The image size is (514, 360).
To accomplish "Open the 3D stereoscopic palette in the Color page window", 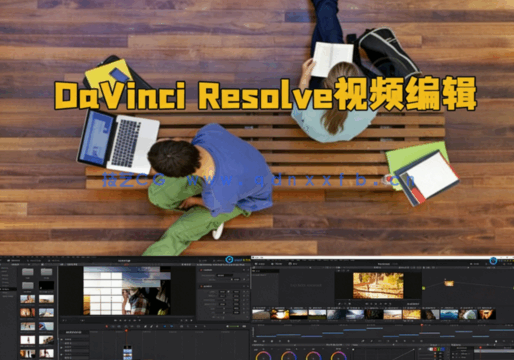I will pos(421,341).
